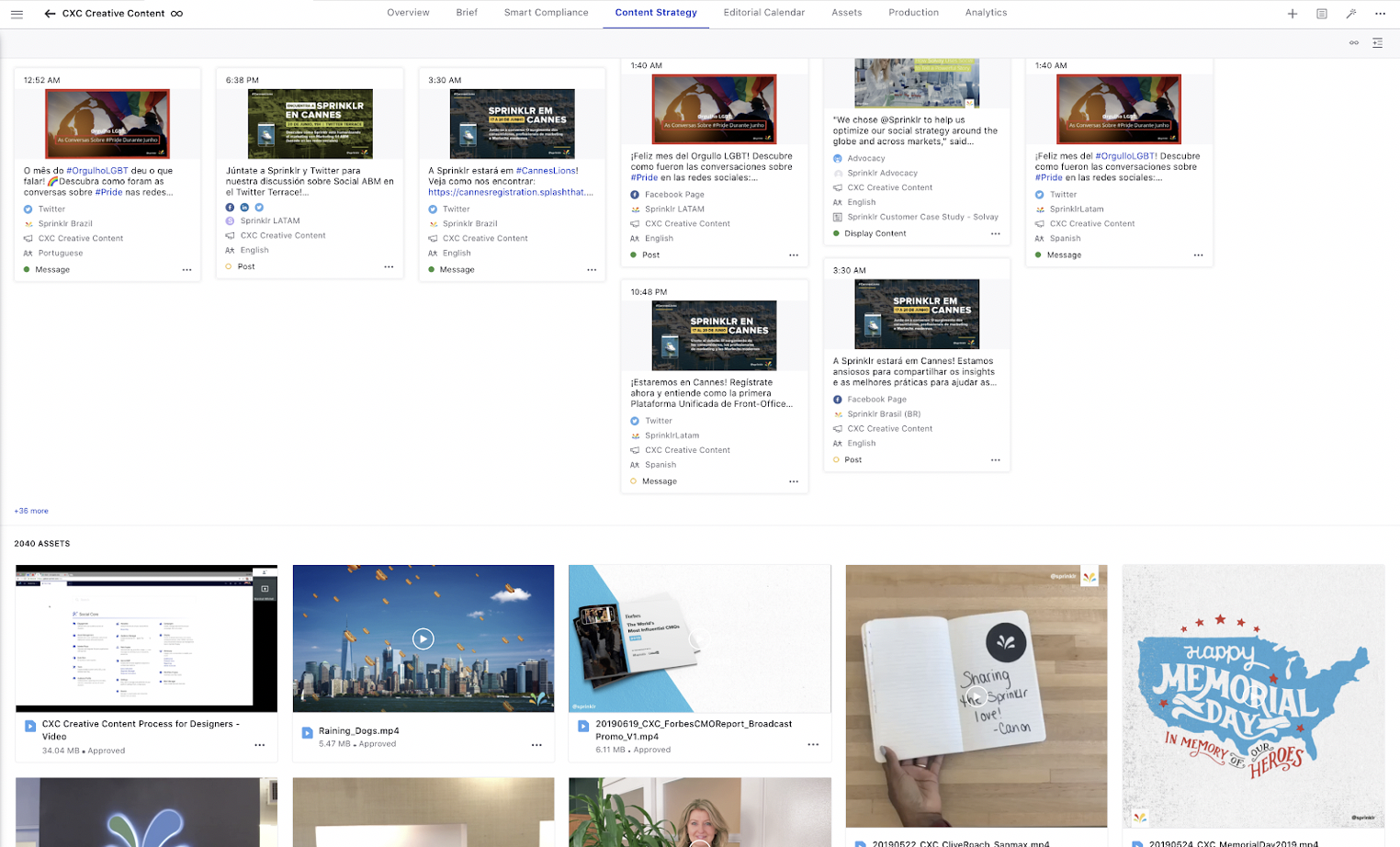Go to the Assets tab
1400x847 pixels.
pyautogui.click(x=847, y=13)
